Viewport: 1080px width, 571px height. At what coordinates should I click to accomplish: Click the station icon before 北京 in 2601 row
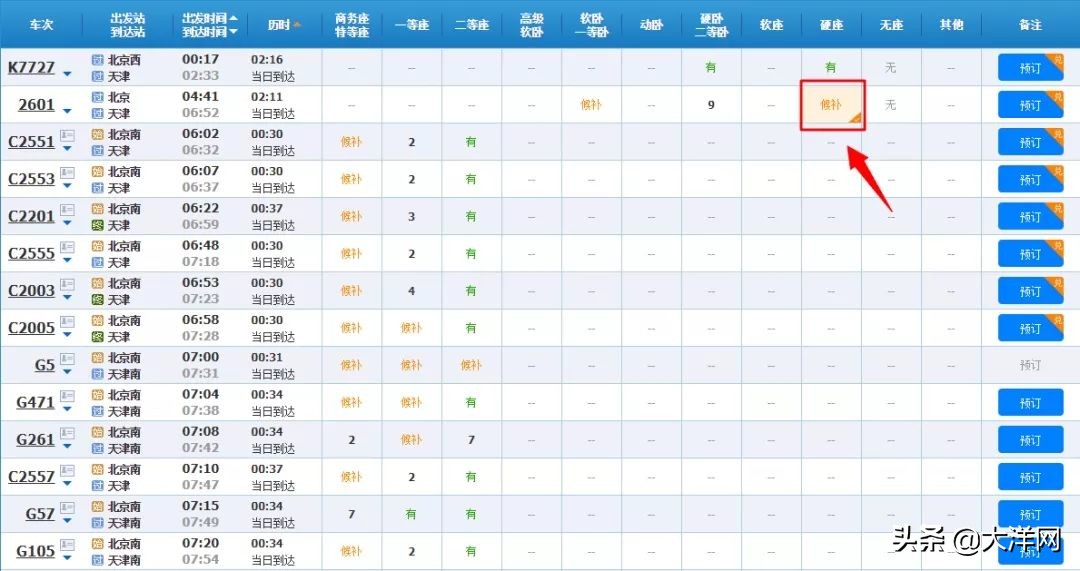coord(97,97)
